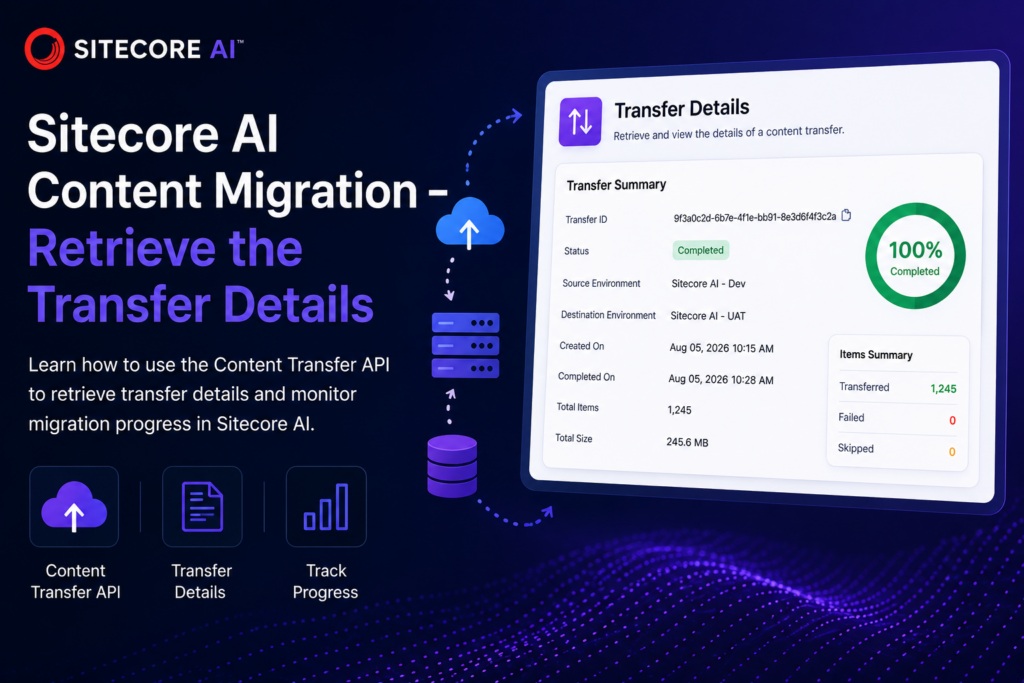Viewport: 1024px width, 683px height.
Task: Click the Status label
Action: pos(576,251)
